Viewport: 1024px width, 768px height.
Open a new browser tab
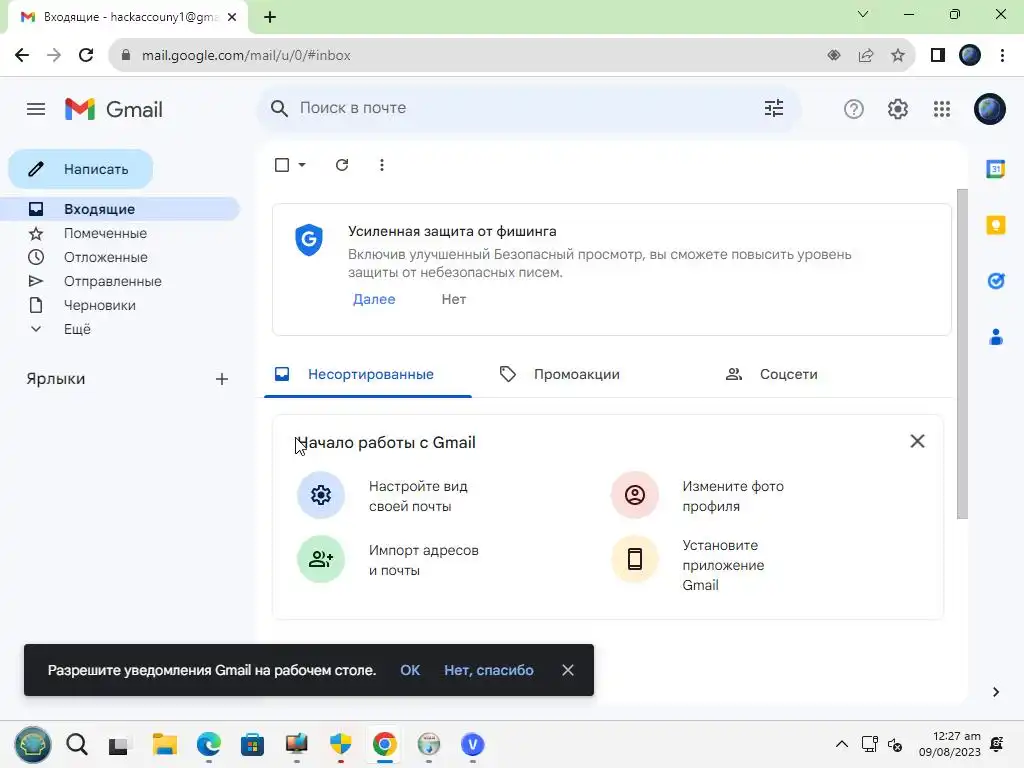click(x=270, y=17)
